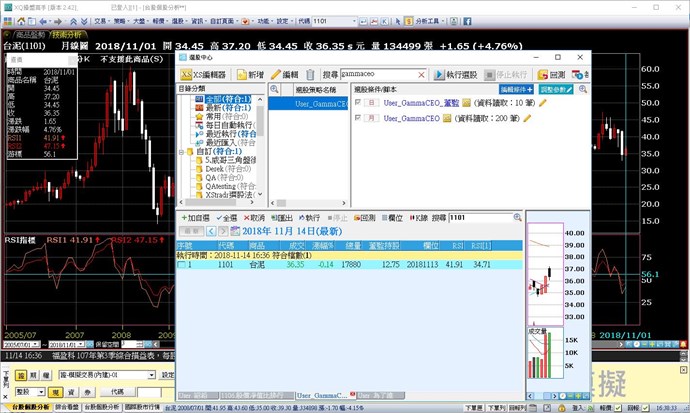Toggle the monthly User_GammaCEO condition checkbox
The image size is (690, 413).
click(358, 118)
